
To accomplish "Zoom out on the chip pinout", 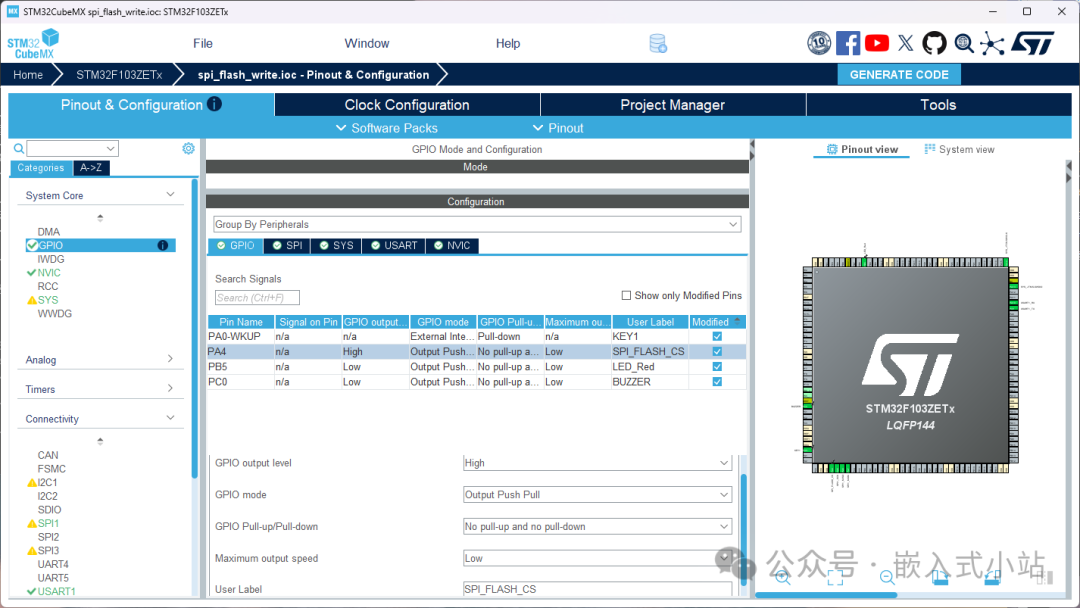I will (x=887, y=577).
